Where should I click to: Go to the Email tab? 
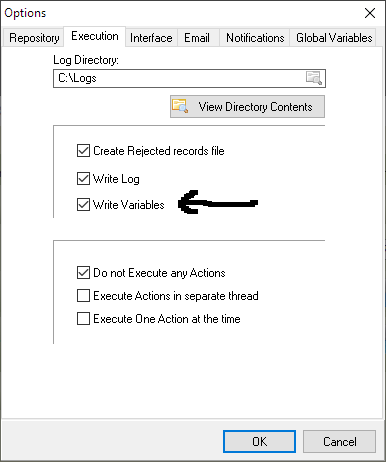[x=197, y=38]
